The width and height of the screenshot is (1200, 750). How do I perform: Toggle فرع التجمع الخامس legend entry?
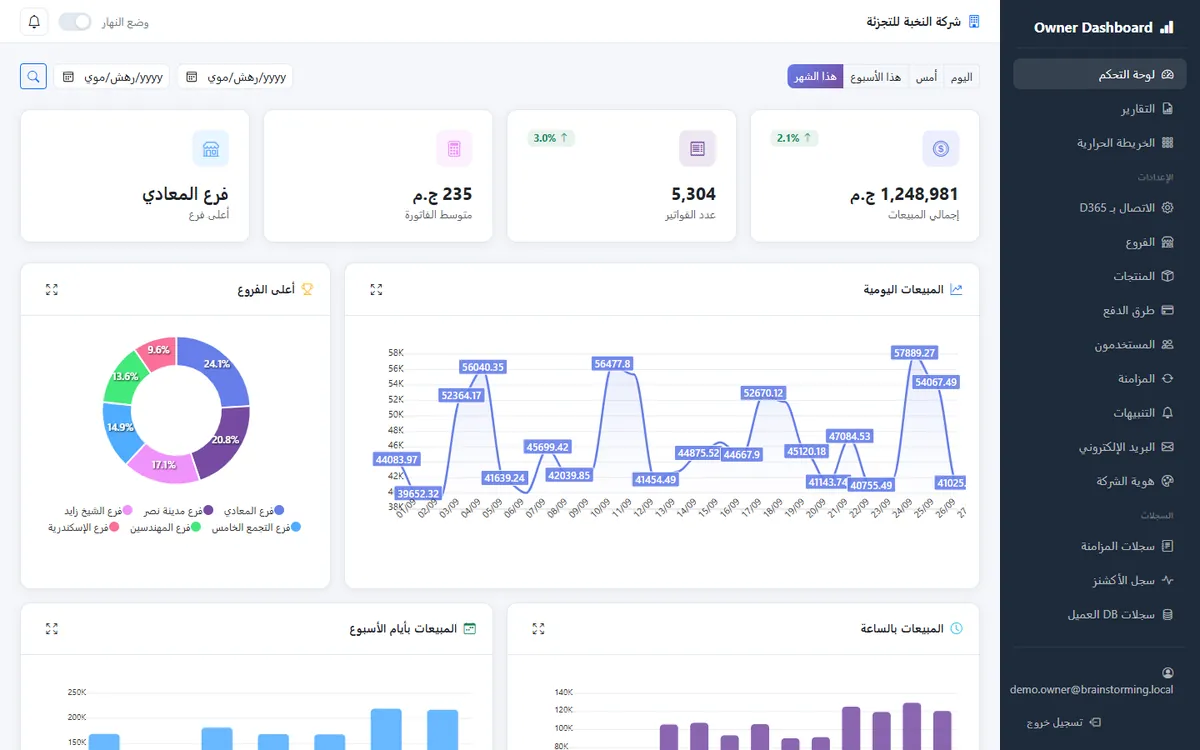tap(256, 526)
